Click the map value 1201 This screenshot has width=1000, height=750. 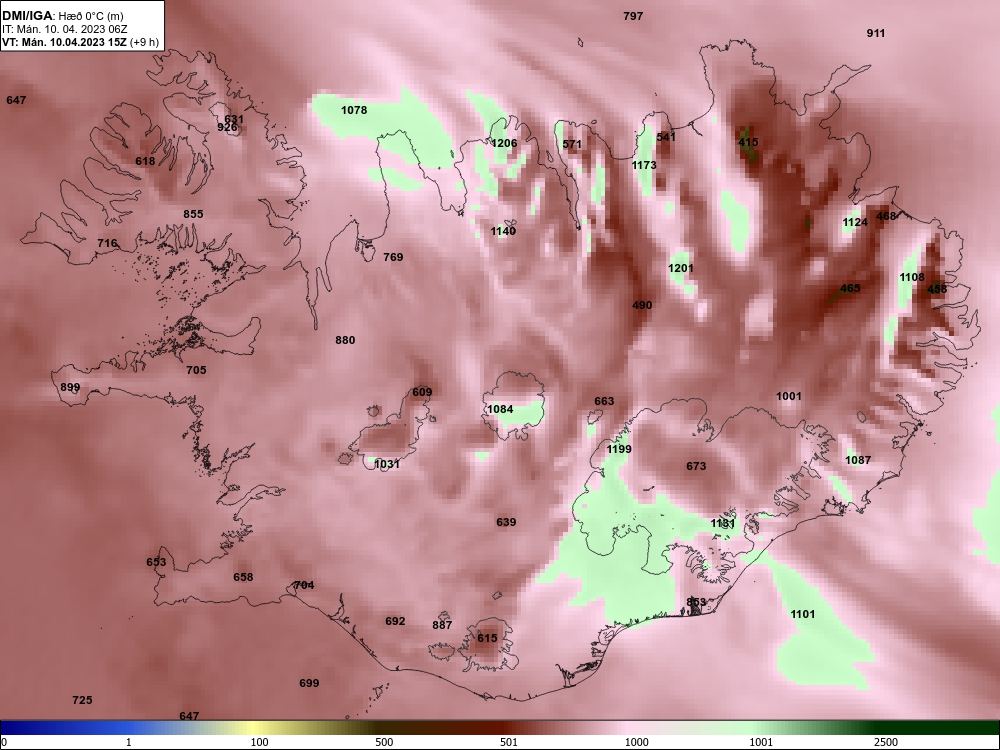pyautogui.click(x=680, y=268)
